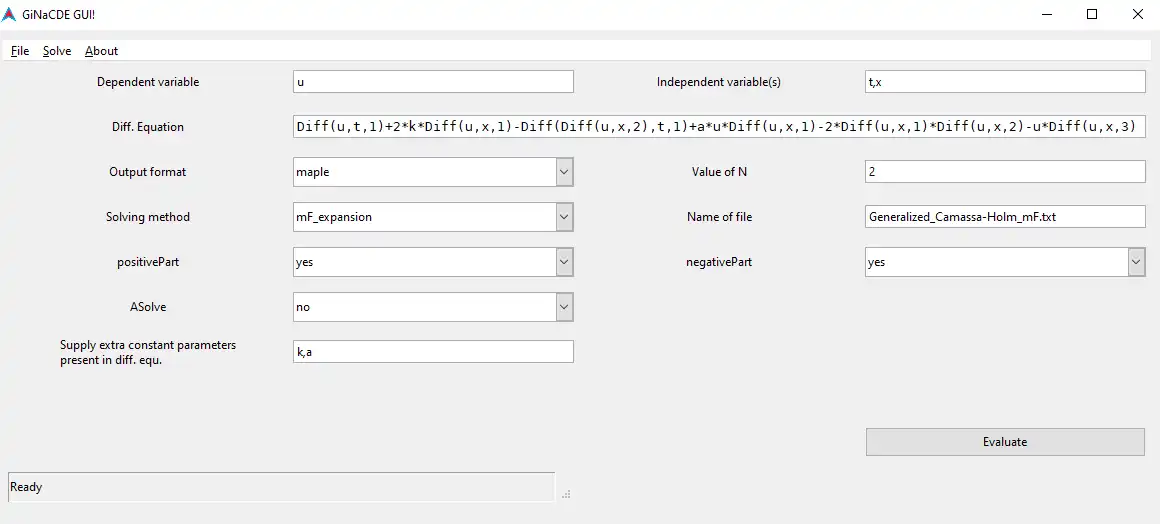
Task: Expand the Solving method dropdown
Action: click(564, 217)
